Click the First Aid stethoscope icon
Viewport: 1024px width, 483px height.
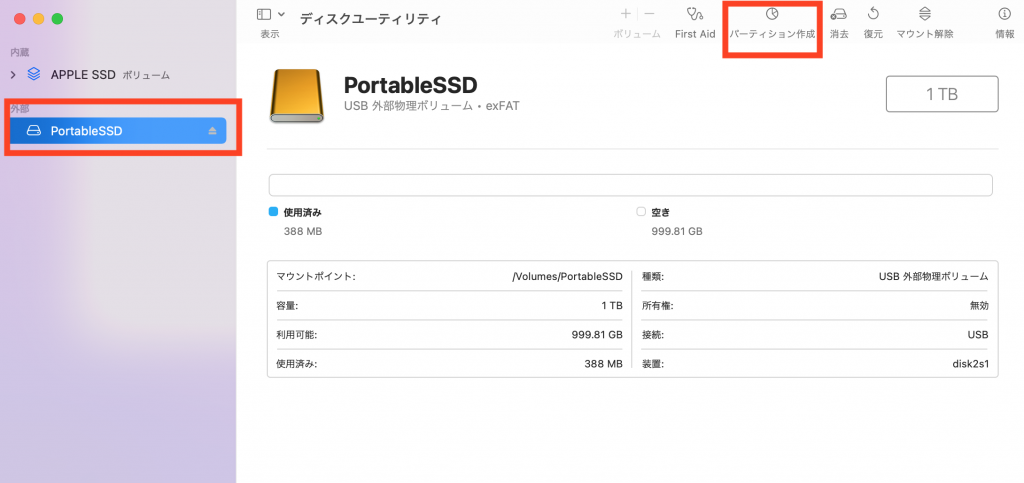point(695,14)
